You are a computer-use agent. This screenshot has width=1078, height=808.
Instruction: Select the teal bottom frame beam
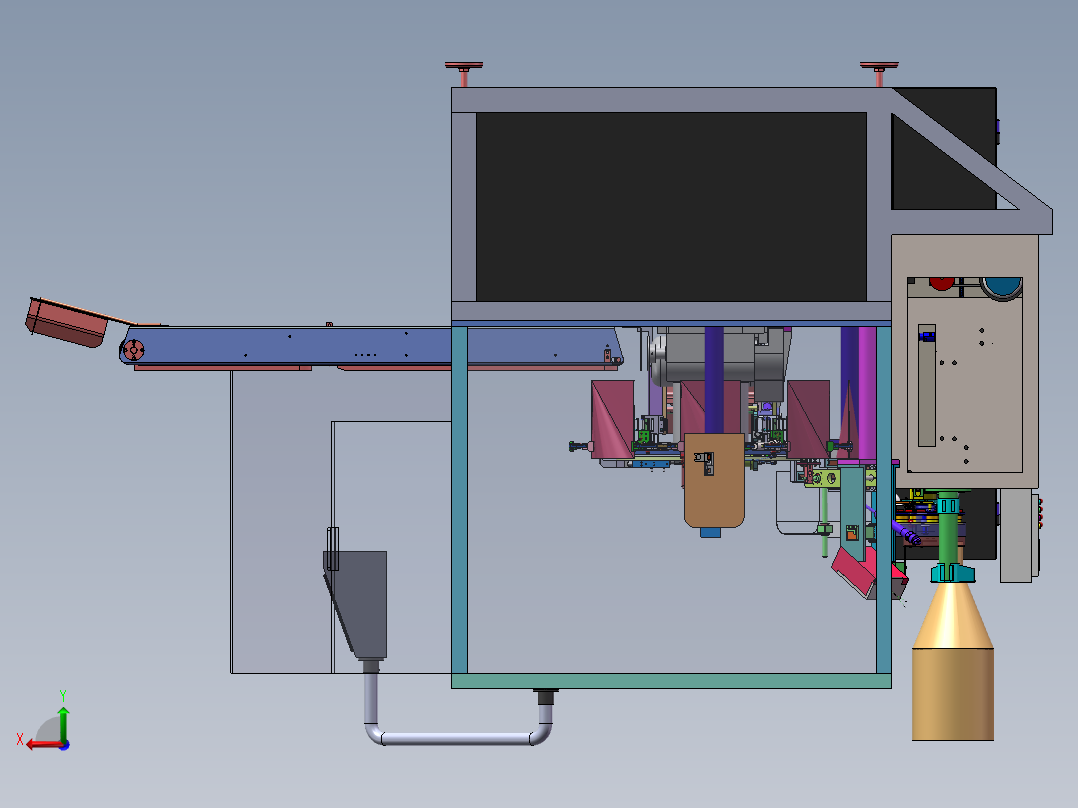[x=671, y=681]
